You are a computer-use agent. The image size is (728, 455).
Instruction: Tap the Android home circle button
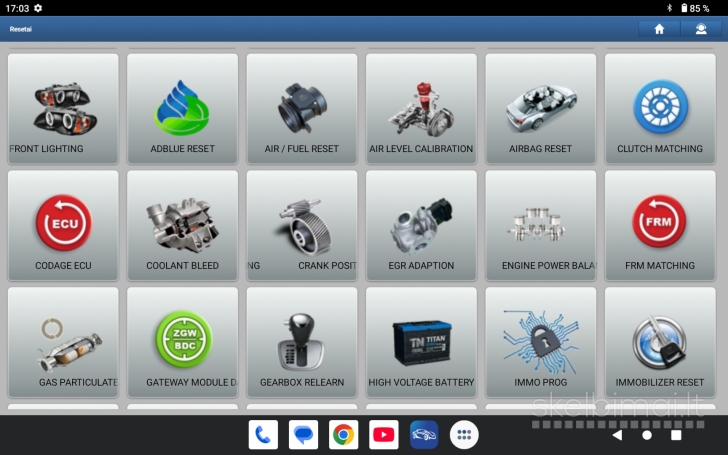(647, 435)
